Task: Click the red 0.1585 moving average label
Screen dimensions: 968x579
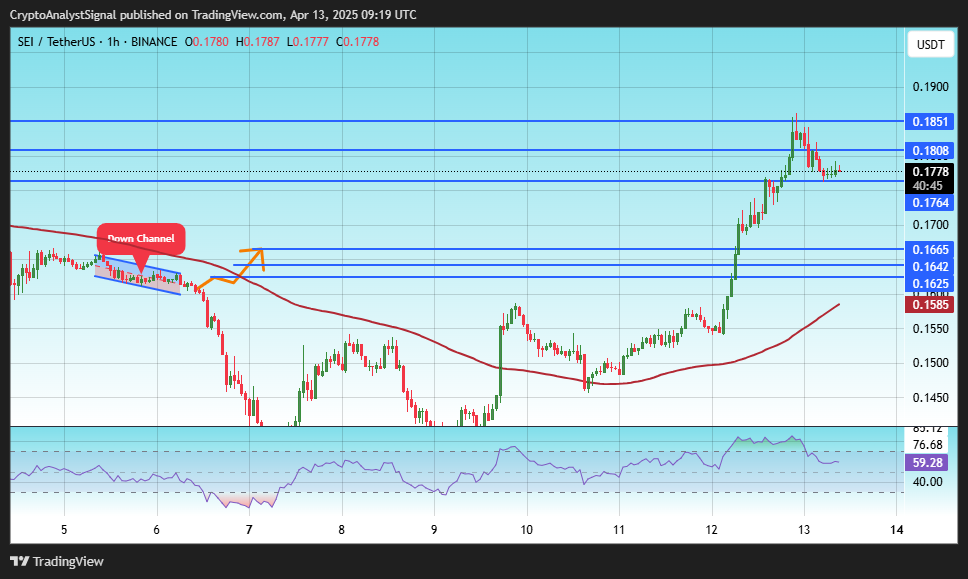Action: coord(930,304)
